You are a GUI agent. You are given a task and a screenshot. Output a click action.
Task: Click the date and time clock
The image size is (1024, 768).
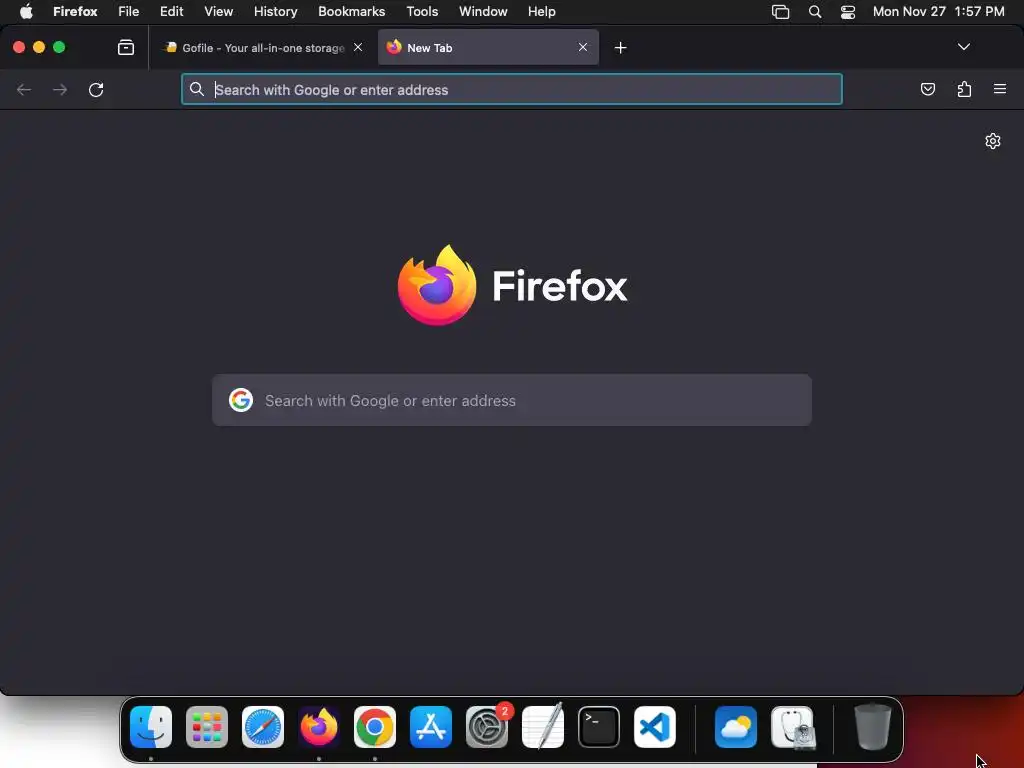(x=938, y=12)
